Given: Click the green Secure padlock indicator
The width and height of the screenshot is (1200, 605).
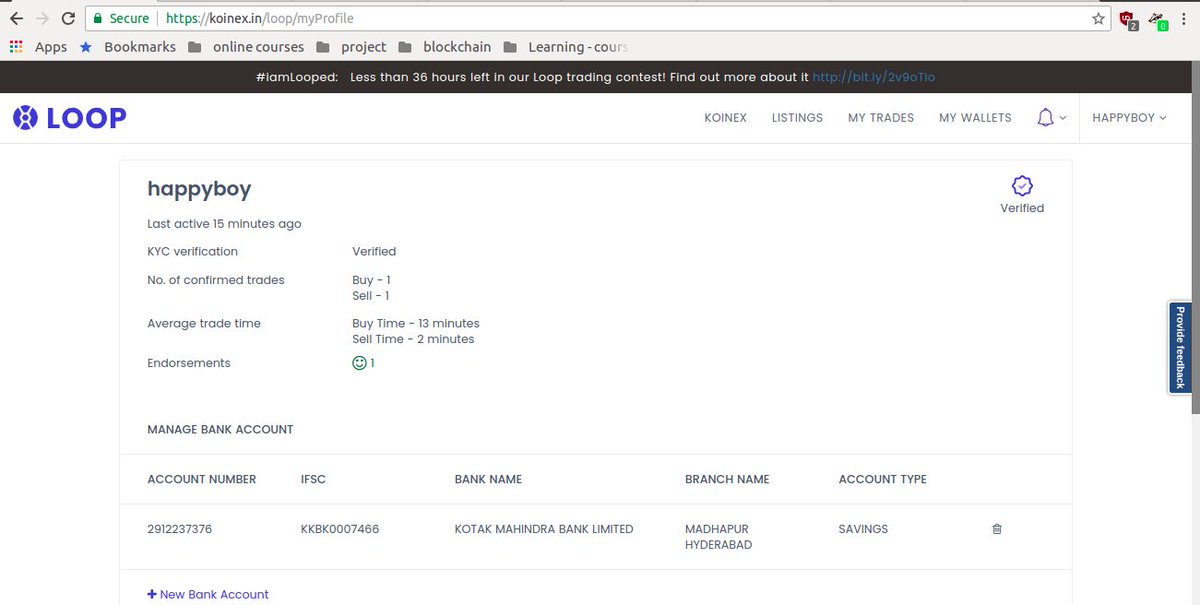Looking at the screenshot, I should [121, 18].
